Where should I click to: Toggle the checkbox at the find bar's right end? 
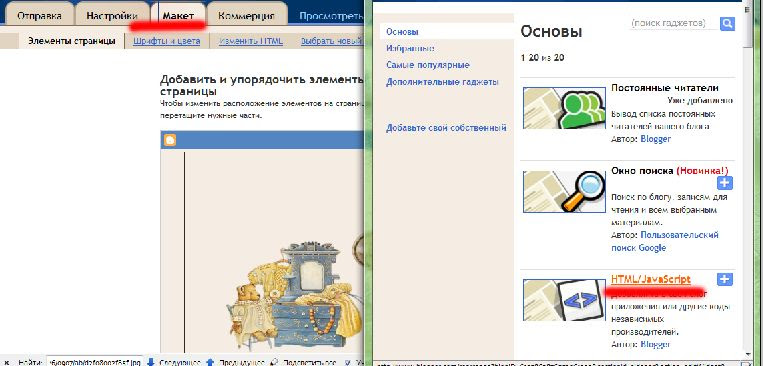(347, 363)
